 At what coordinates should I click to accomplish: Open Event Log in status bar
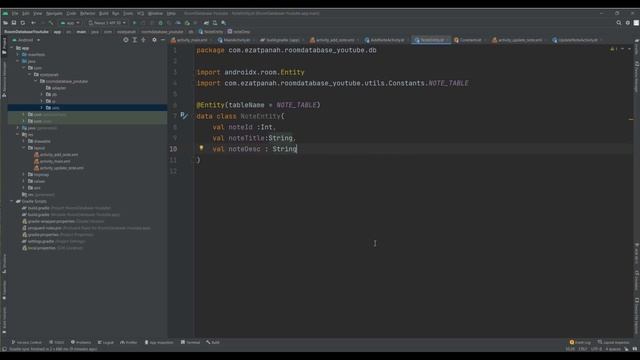(x=580, y=342)
